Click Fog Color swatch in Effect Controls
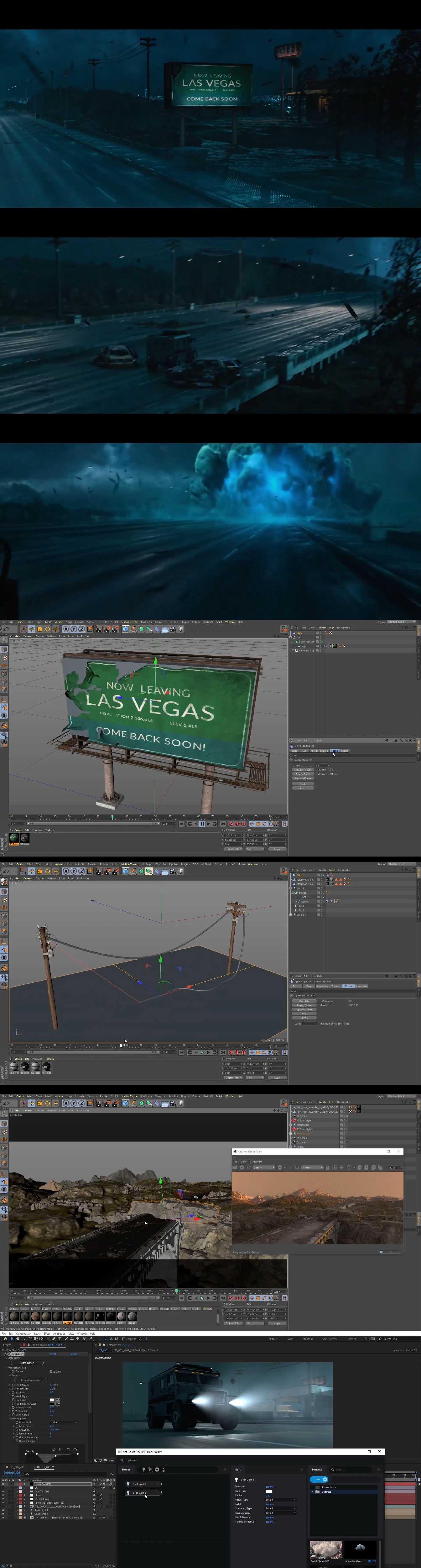The width and height of the screenshot is (421, 1568). (52, 1400)
